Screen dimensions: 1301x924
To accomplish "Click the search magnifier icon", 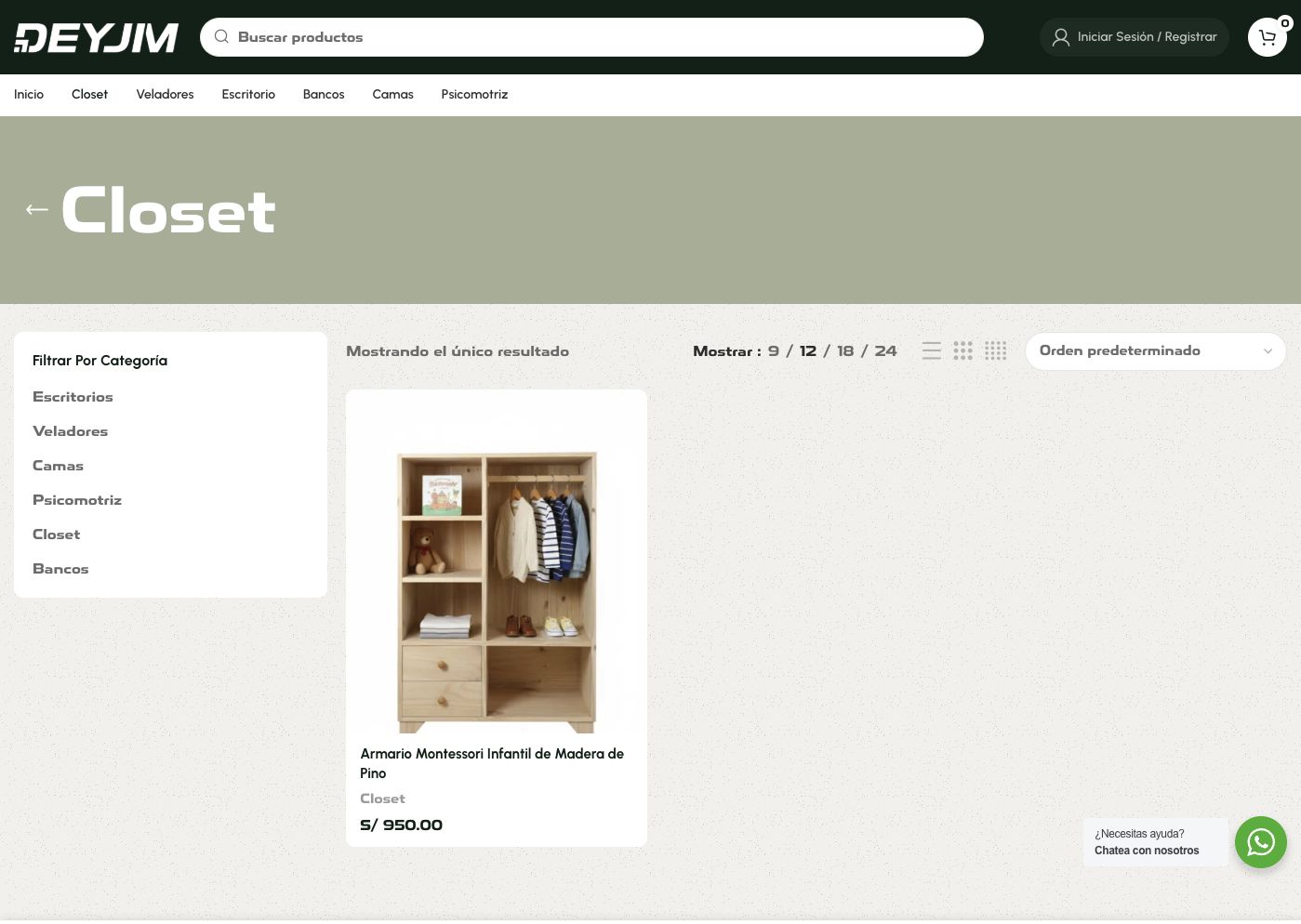I will [221, 37].
